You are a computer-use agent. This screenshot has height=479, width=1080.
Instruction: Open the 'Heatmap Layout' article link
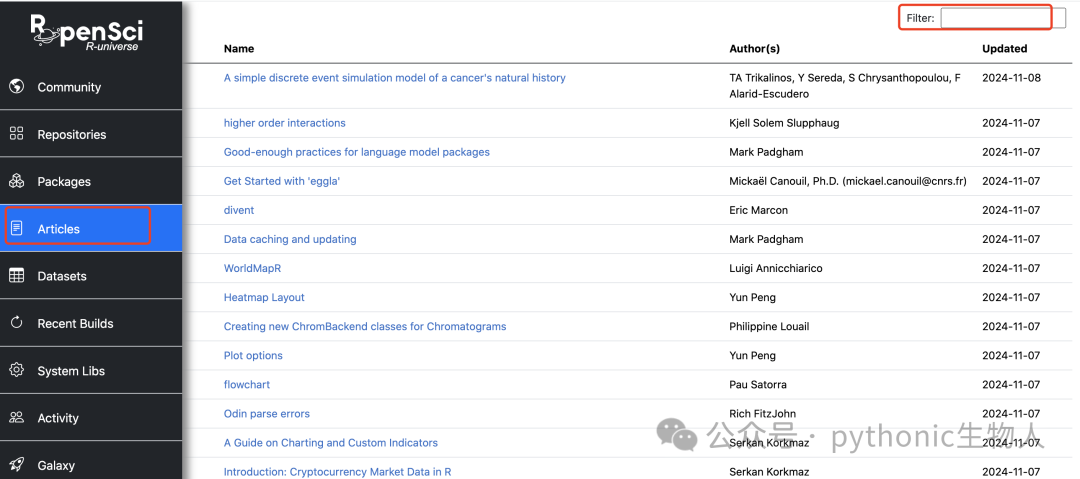coord(264,298)
